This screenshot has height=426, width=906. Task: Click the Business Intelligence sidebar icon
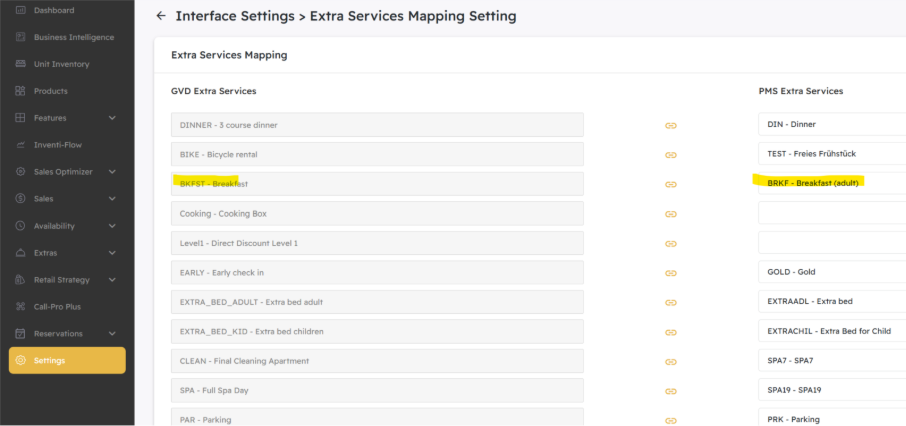point(20,37)
